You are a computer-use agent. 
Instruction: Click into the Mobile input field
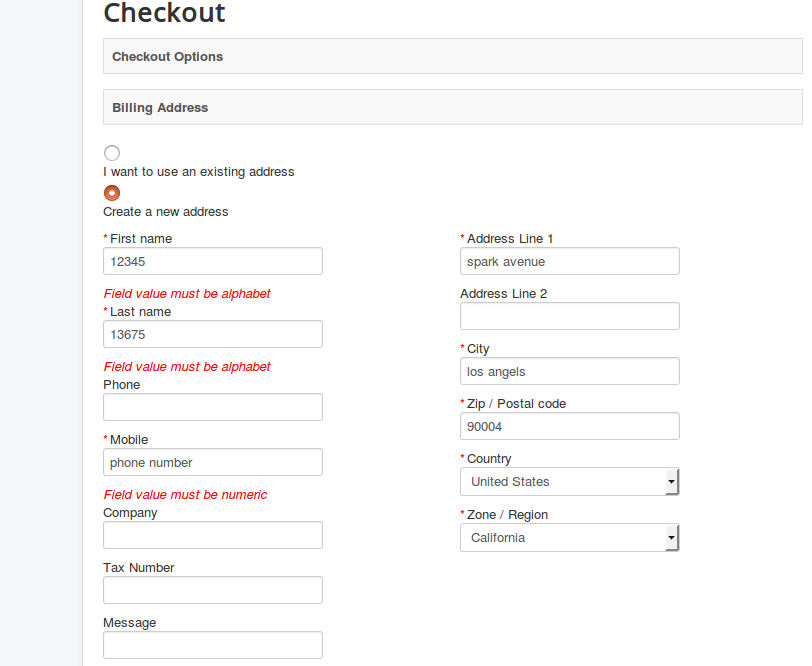coord(213,462)
